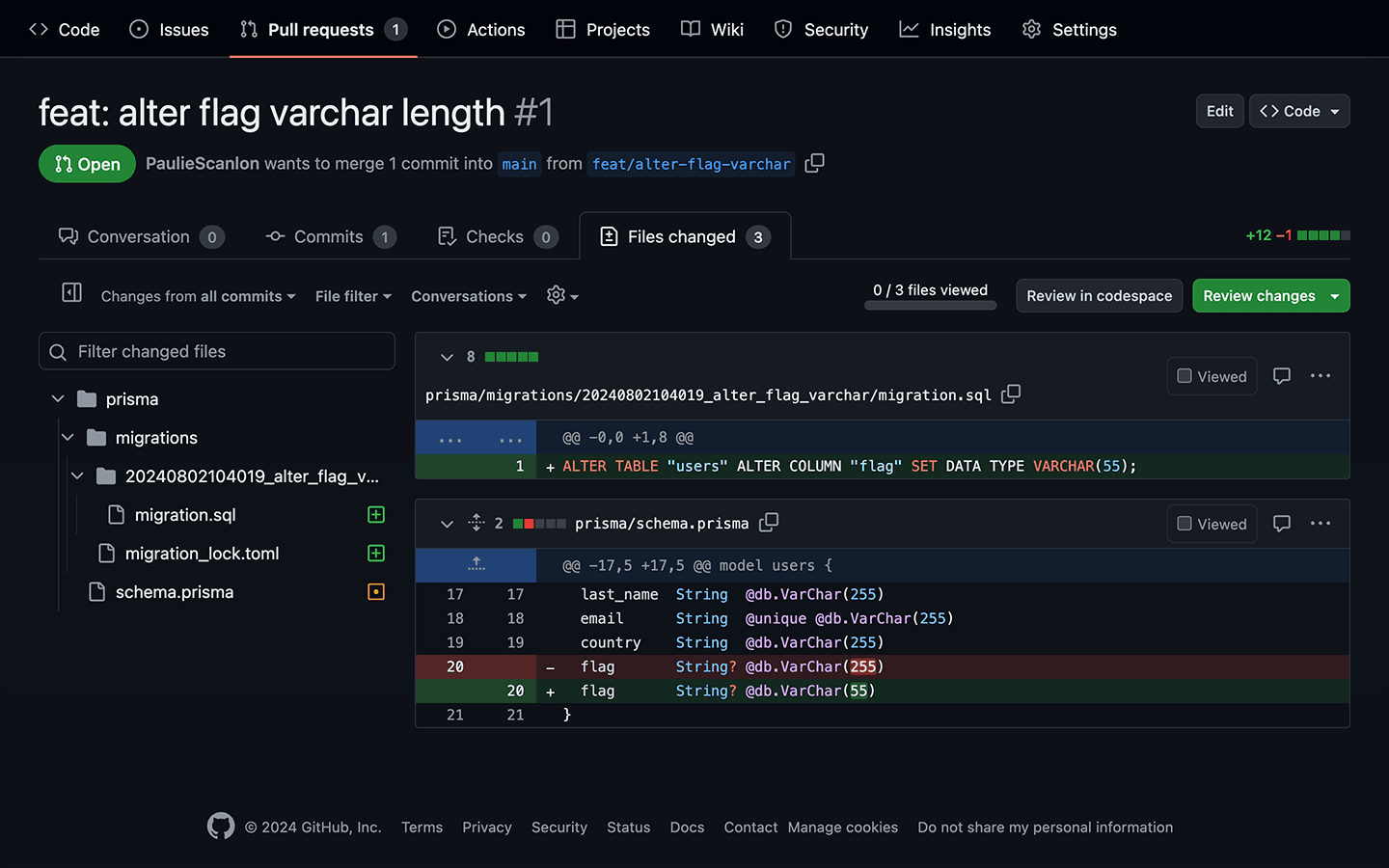
Task: Open Changes from all commits dropdown
Action: pos(198,296)
